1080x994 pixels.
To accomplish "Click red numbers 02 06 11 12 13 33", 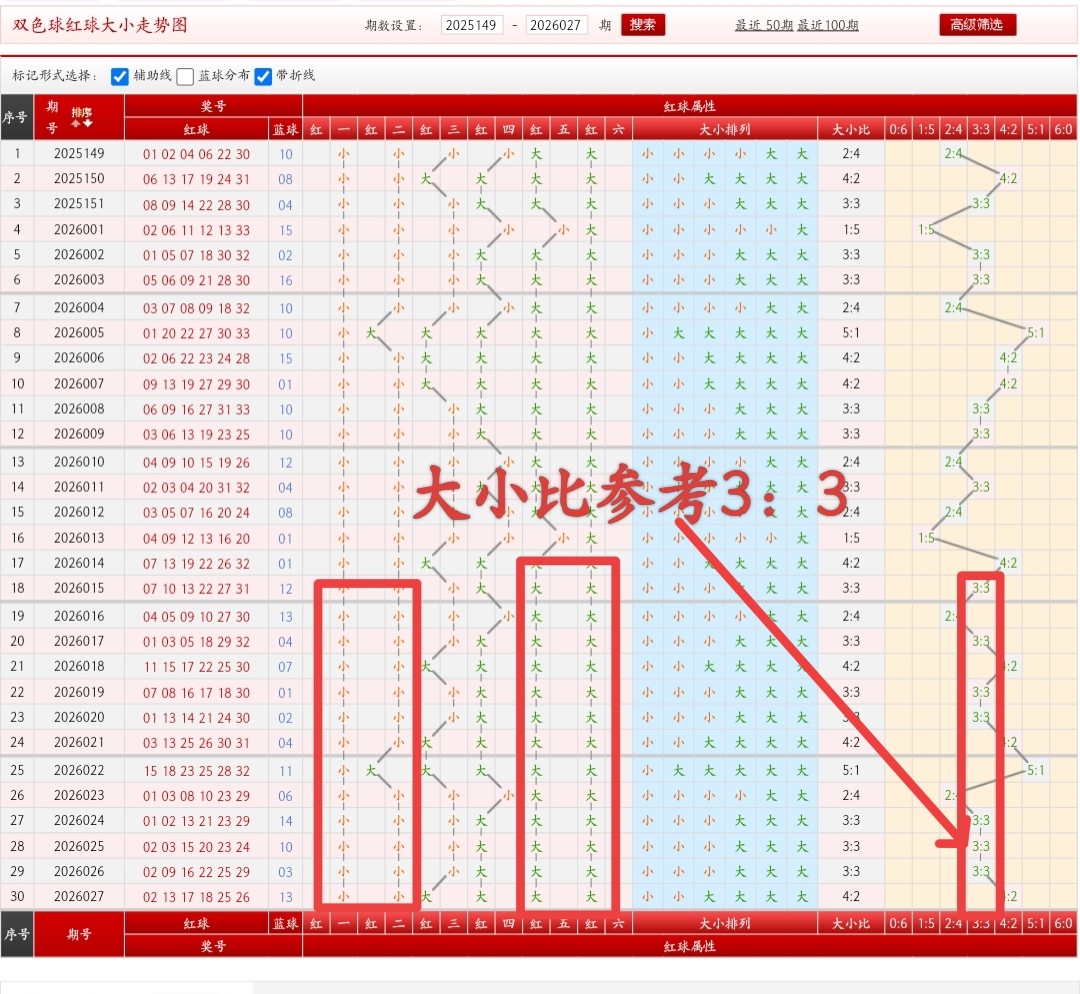I will pos(196,230).
